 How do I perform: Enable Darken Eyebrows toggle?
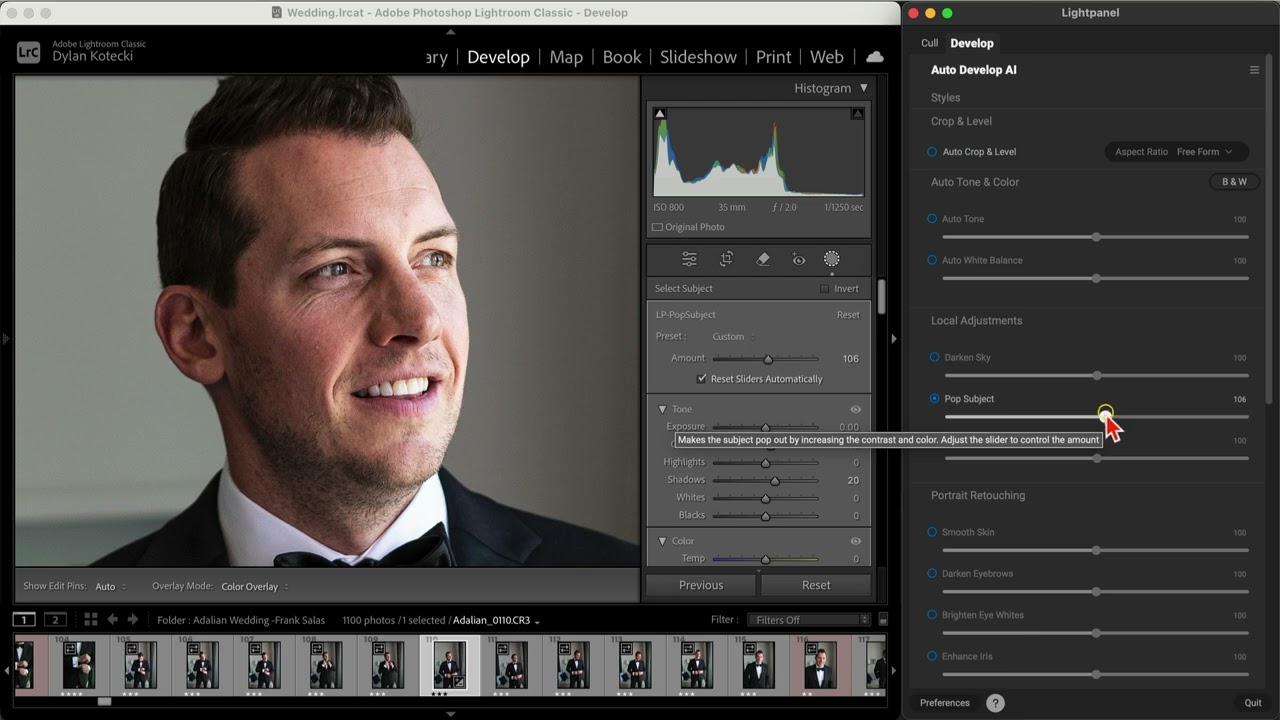pos(932,574)
